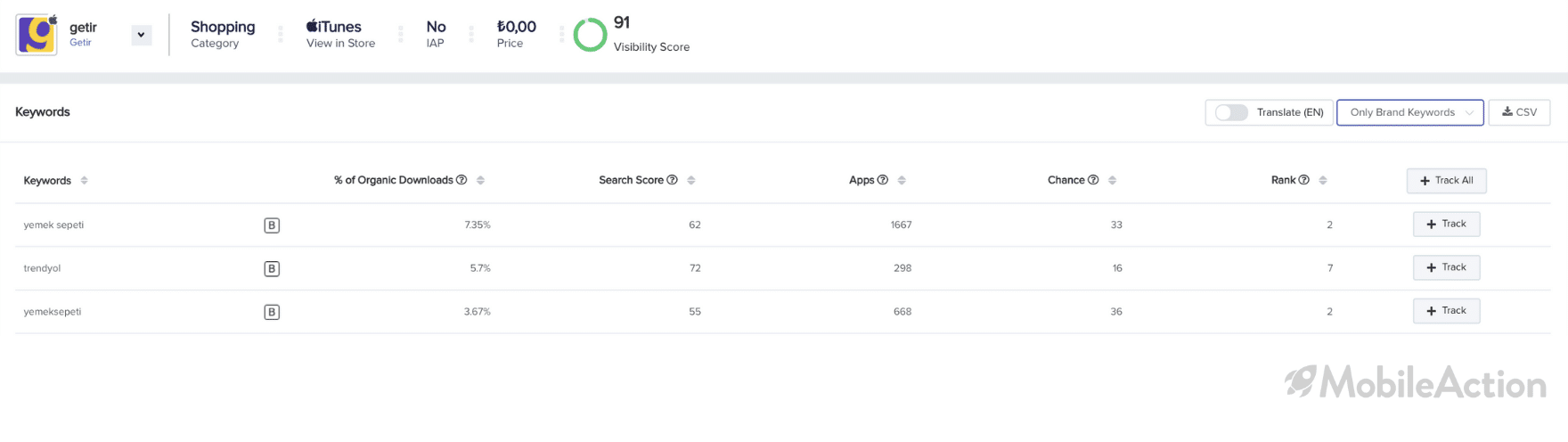Download keywords with the CSV button
This screenshot has height=442, width=1568.
(x=1519, y=112)
